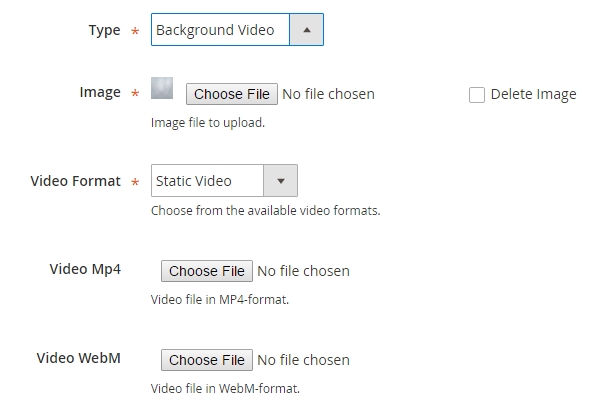The width and height of the screenshot is (596, 413).
Task: Click the Image field label
Action: point(100,92)
